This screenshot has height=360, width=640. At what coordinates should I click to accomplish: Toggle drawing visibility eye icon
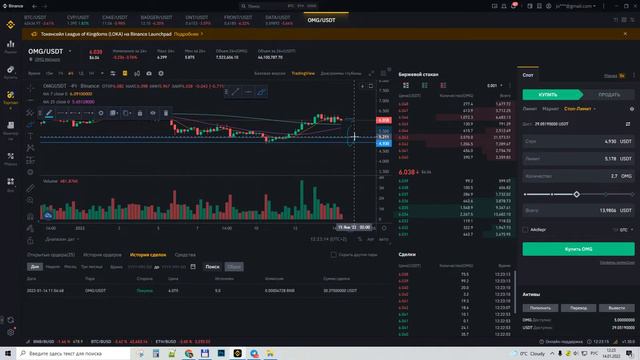pos(153,113)
